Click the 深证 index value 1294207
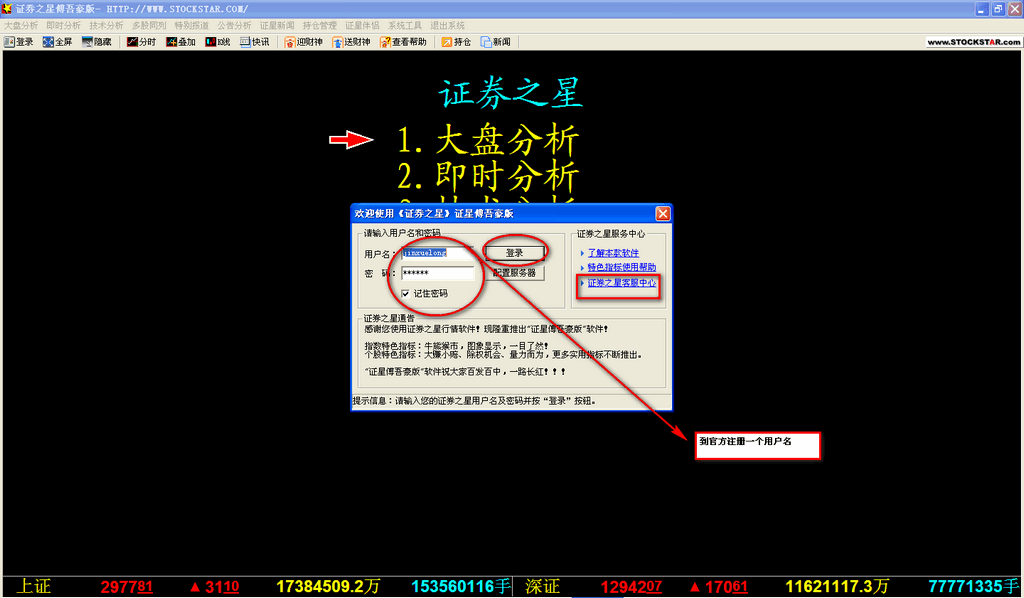 click(x=632, y=587)
